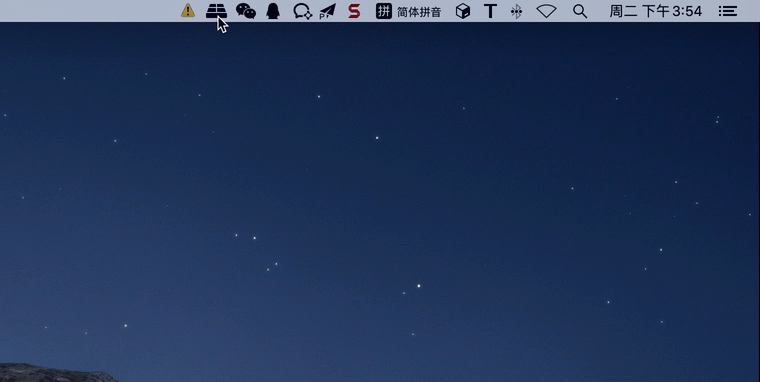760x382 pixels.
Task: Open Spotlight search magnifier
Action: [x=580, y=11]
